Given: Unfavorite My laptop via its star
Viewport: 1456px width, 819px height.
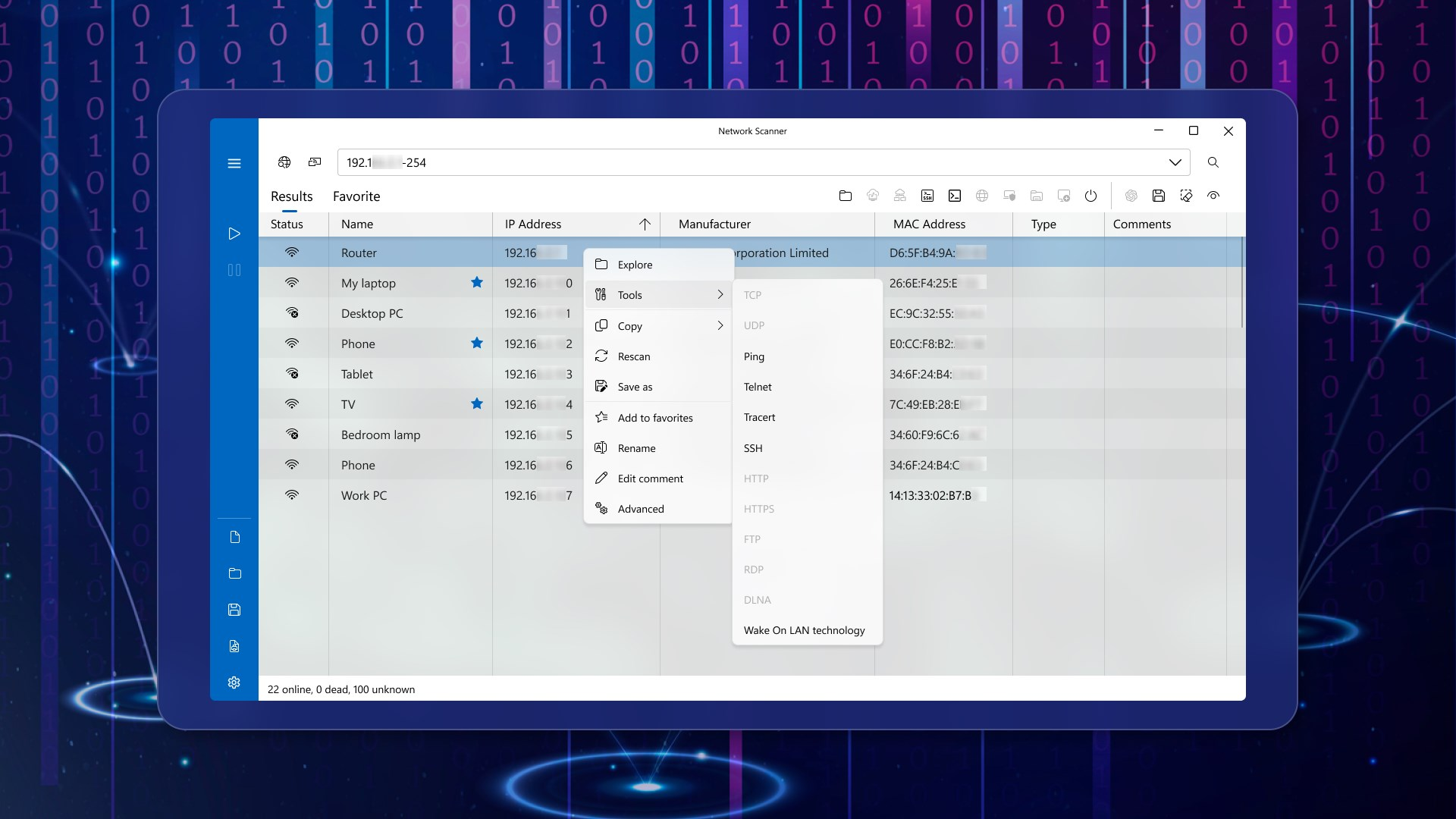Looking at the screenshot, I should pos(477,283).
